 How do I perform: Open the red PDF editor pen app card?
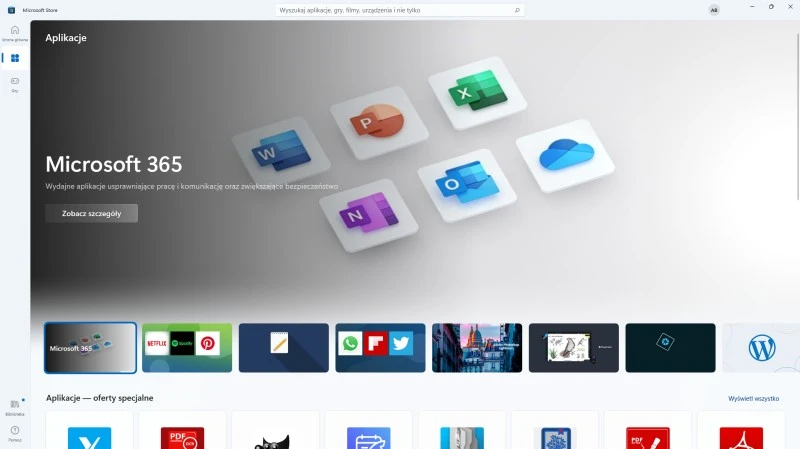[648, 431]
